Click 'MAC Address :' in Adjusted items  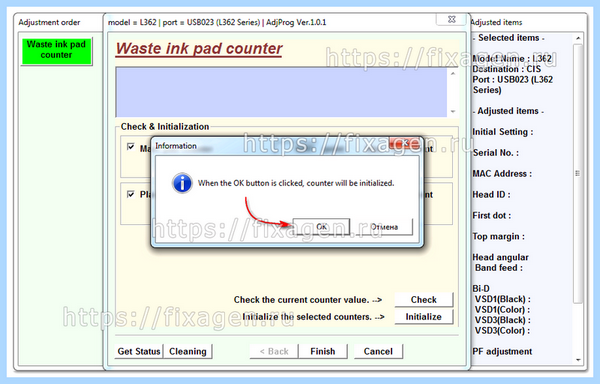pyautogui.click(x=502, y=174)
